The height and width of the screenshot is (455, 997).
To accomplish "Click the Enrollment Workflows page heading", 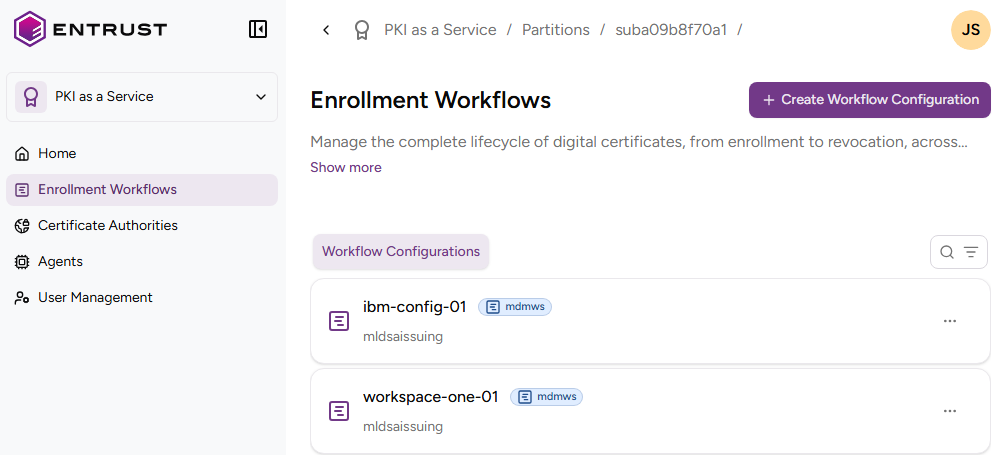I will (430, 100).
